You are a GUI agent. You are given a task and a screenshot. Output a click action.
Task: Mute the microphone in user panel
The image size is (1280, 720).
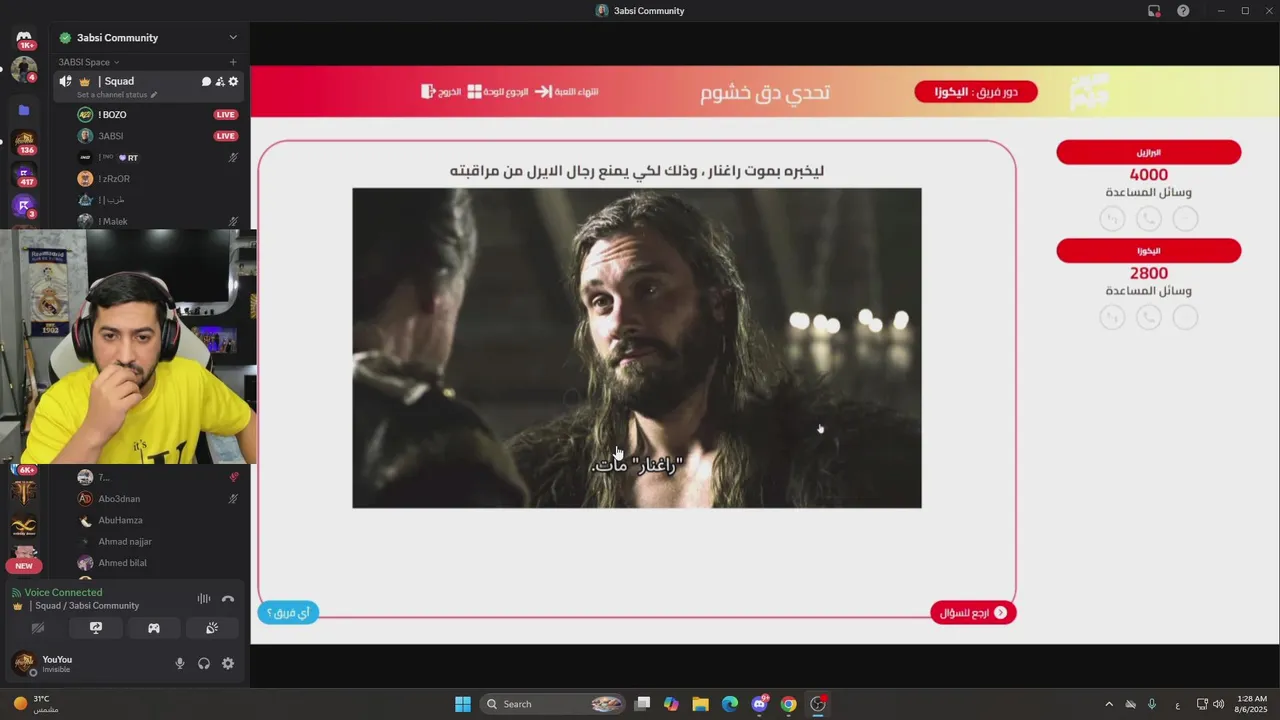click(x=180, y=663)
